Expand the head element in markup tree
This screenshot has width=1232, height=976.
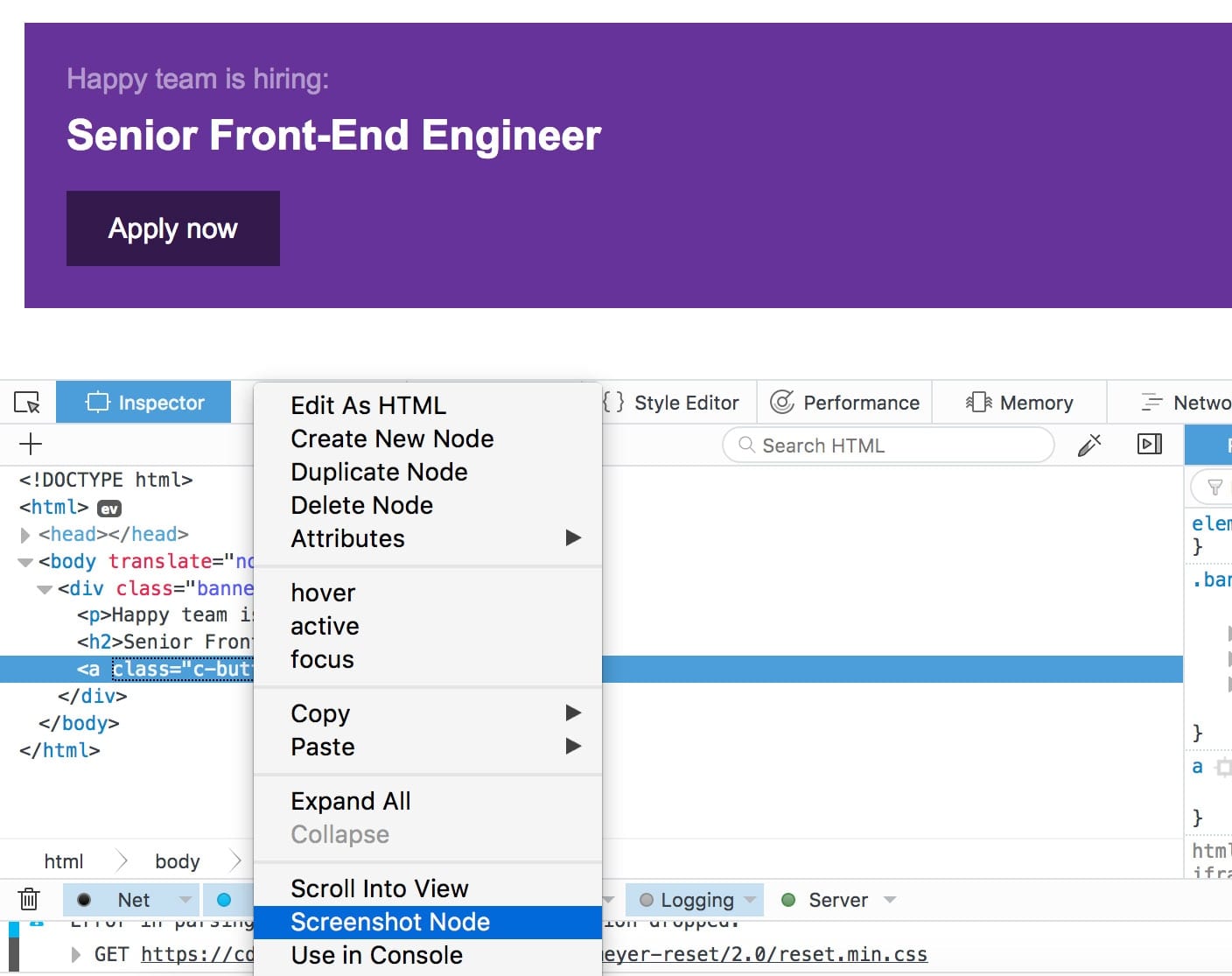25,535
